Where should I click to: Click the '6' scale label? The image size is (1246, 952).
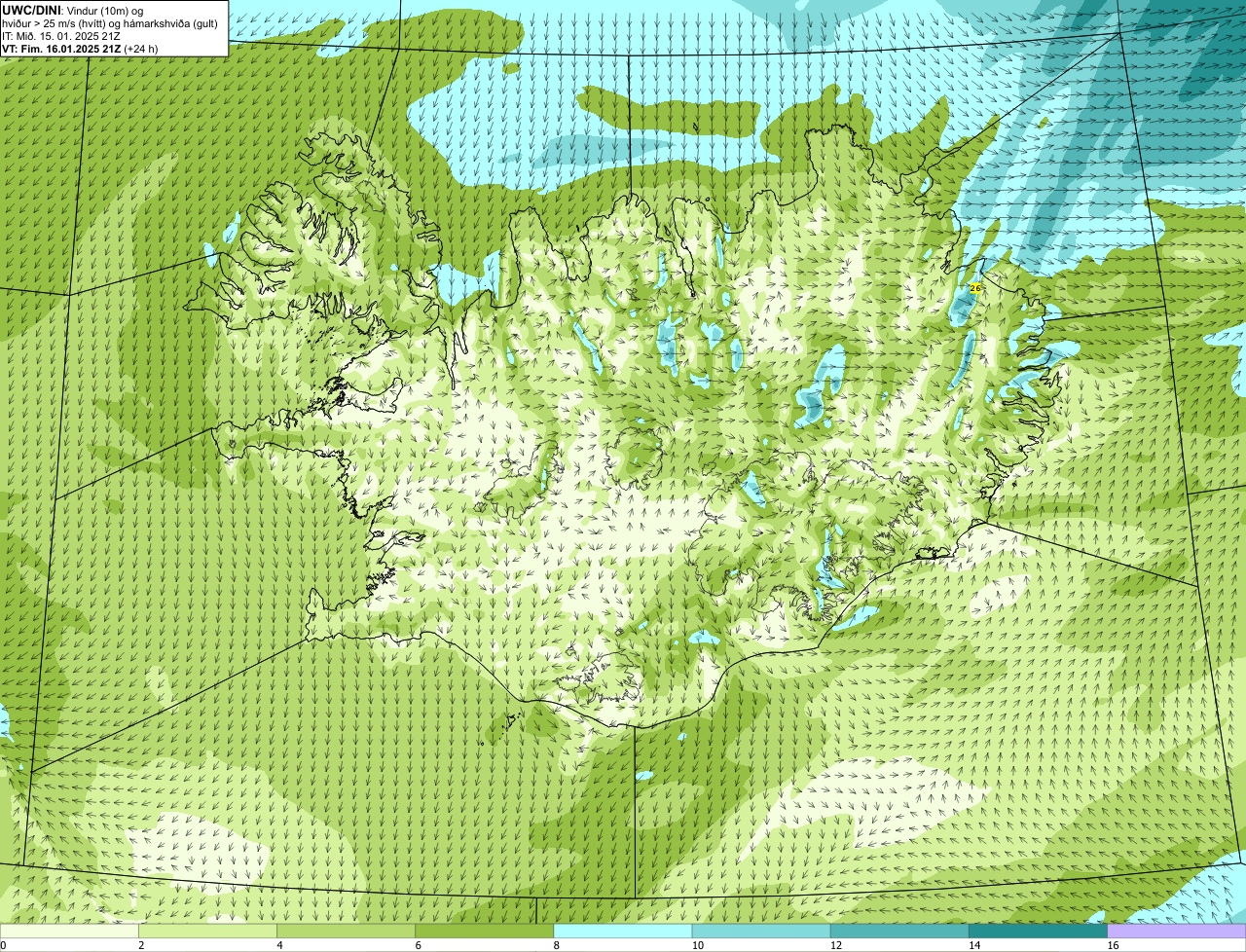click(419, 945)
